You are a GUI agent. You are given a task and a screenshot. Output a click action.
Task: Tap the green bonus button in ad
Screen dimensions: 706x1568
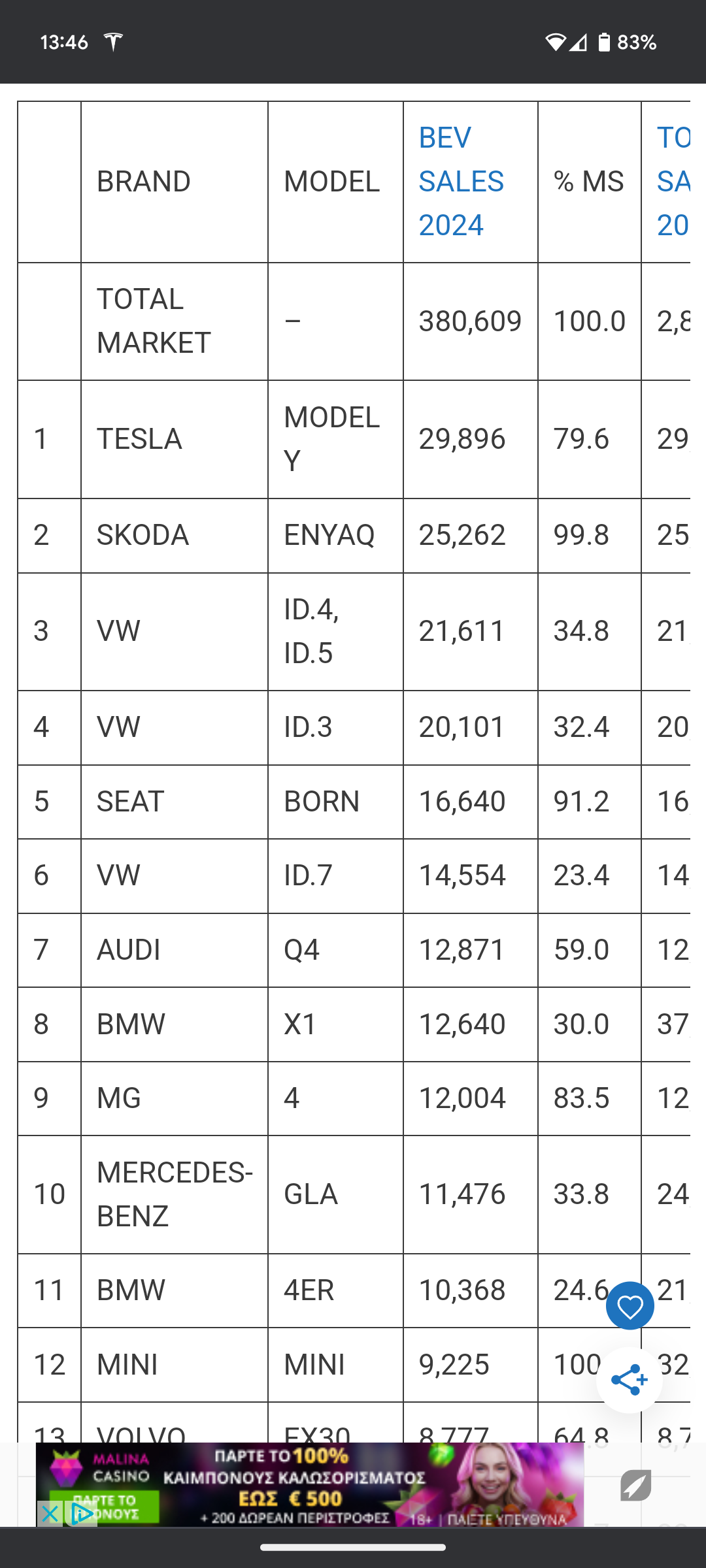click(x=105, y=1506)
